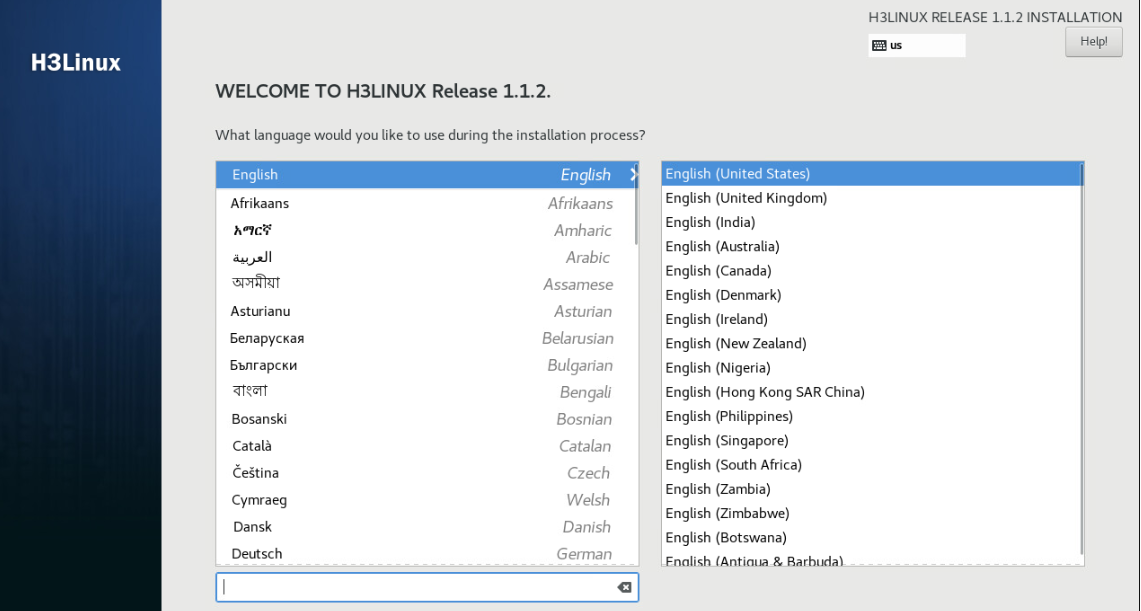The height and width of the screenshot is (611, 1141).
Task: Clear the language search field with backspace icon
Action: (624, 587)
